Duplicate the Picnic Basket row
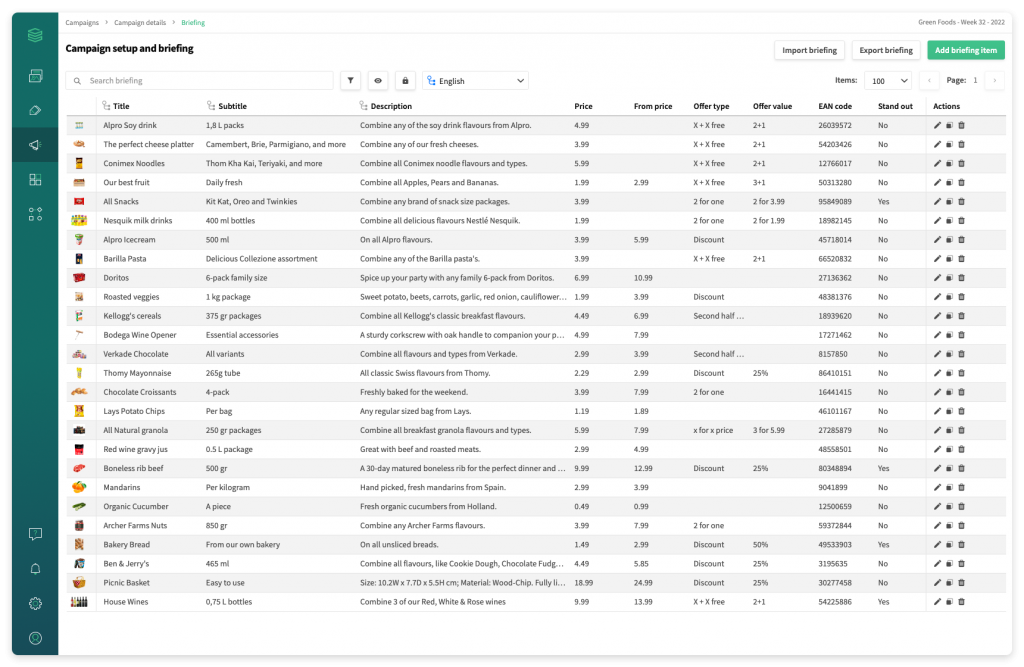The image size is (1024, 667). (950, 583)
